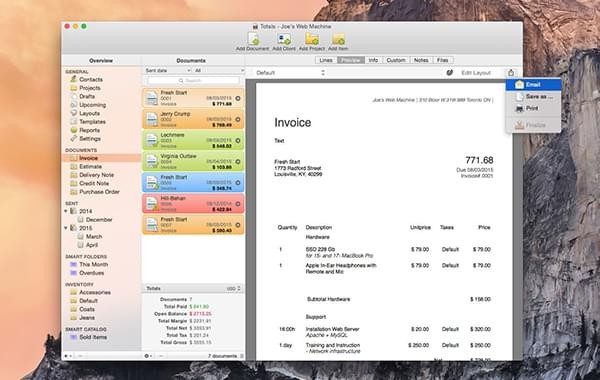This screenshot has width=600, height=380.
Task: Select Print in the share menu
Action: (x=533, y=109)
